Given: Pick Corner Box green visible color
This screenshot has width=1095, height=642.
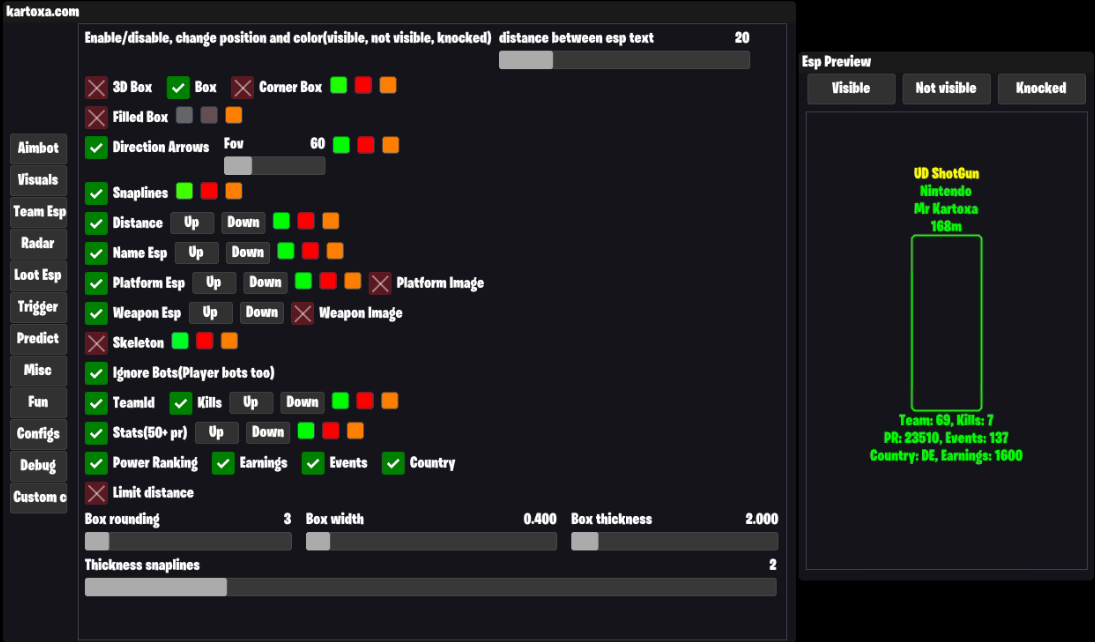Looking at the screenshot, I should click(339, 85).
